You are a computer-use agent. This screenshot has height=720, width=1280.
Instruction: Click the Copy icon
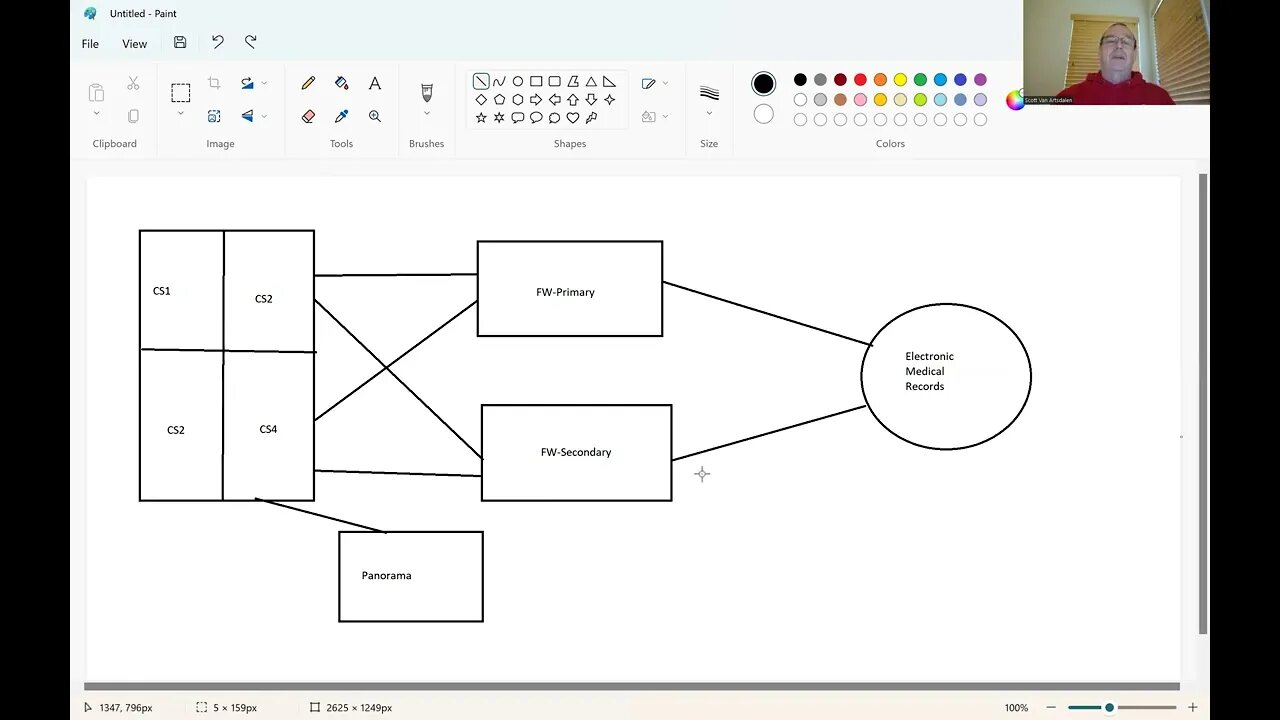tap(133, 116)
